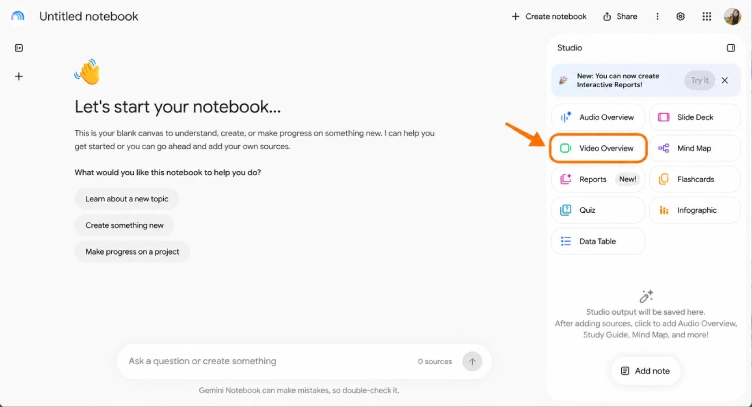Open the Mind Map option
This screenshot has height=407, width=752.
click(x=695, y=148)
